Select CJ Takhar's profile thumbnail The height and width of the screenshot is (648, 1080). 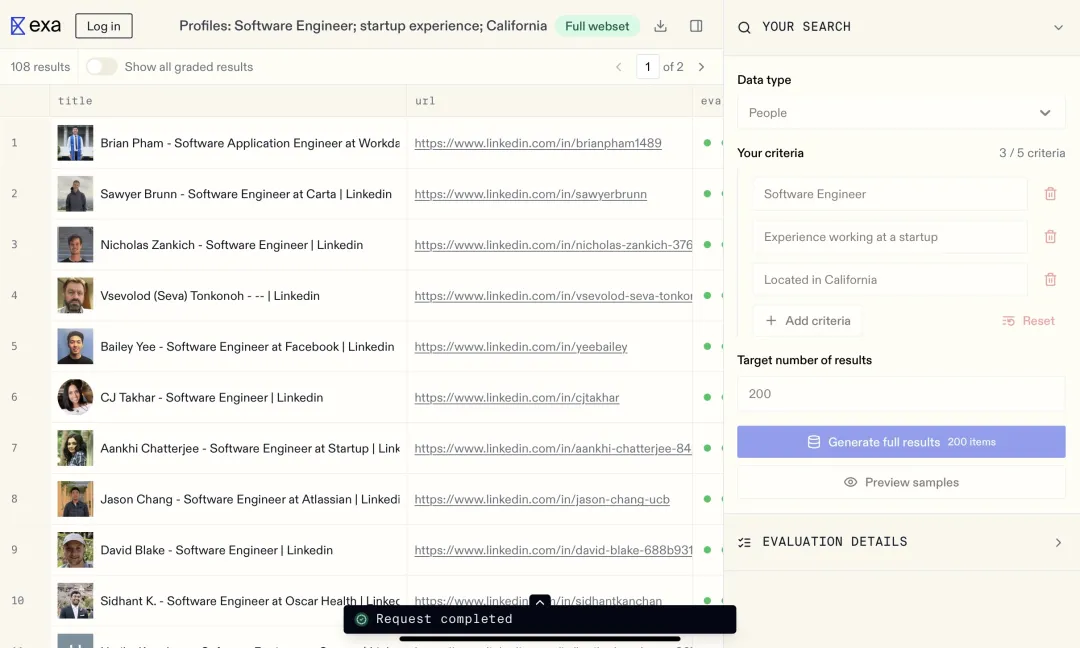(x=75, y=397)
